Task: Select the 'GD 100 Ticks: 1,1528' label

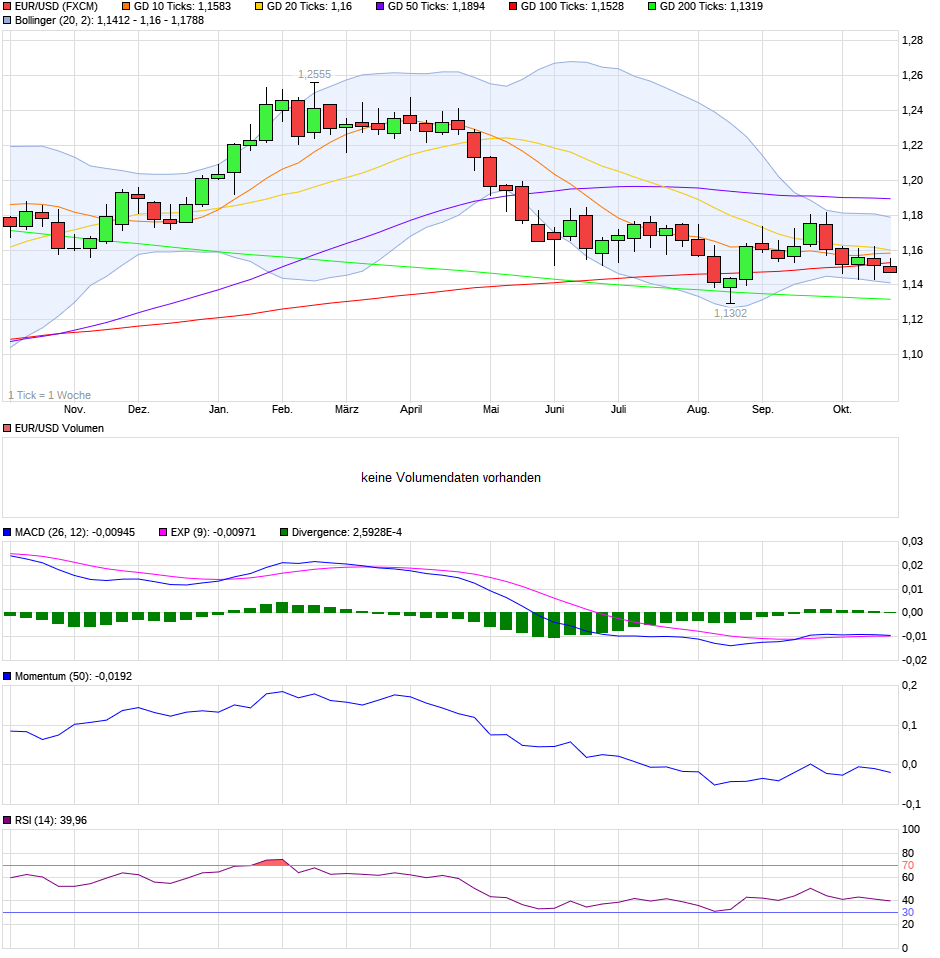Action: (x=572, y=7)
